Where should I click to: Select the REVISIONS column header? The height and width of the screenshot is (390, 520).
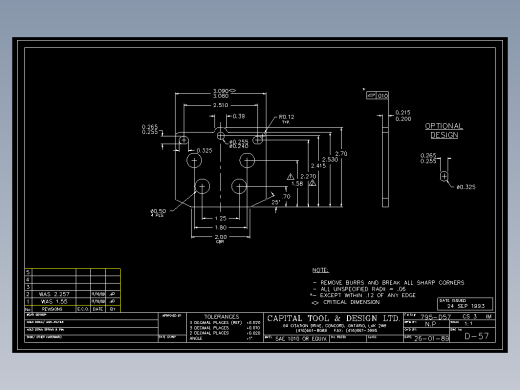52,309
